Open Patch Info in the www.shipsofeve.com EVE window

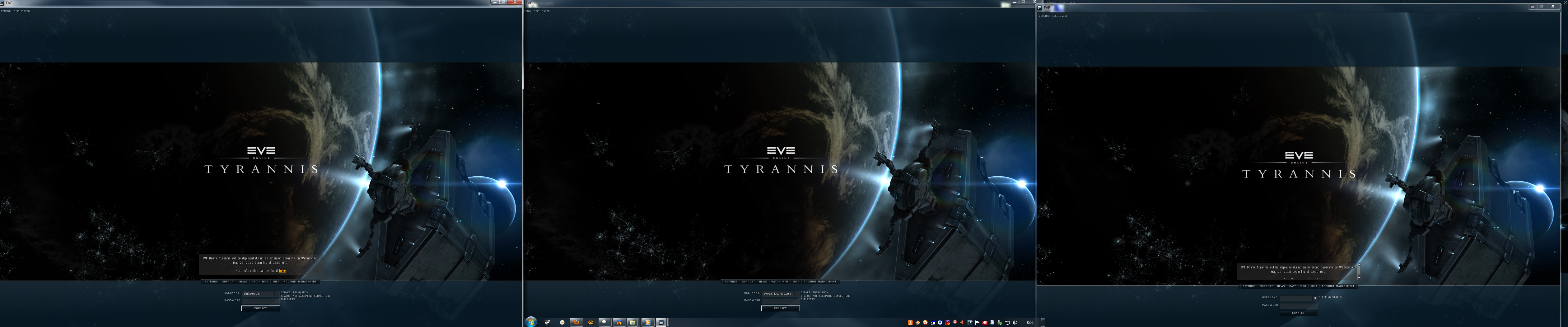pyautogui.click(x=780, y=281)
